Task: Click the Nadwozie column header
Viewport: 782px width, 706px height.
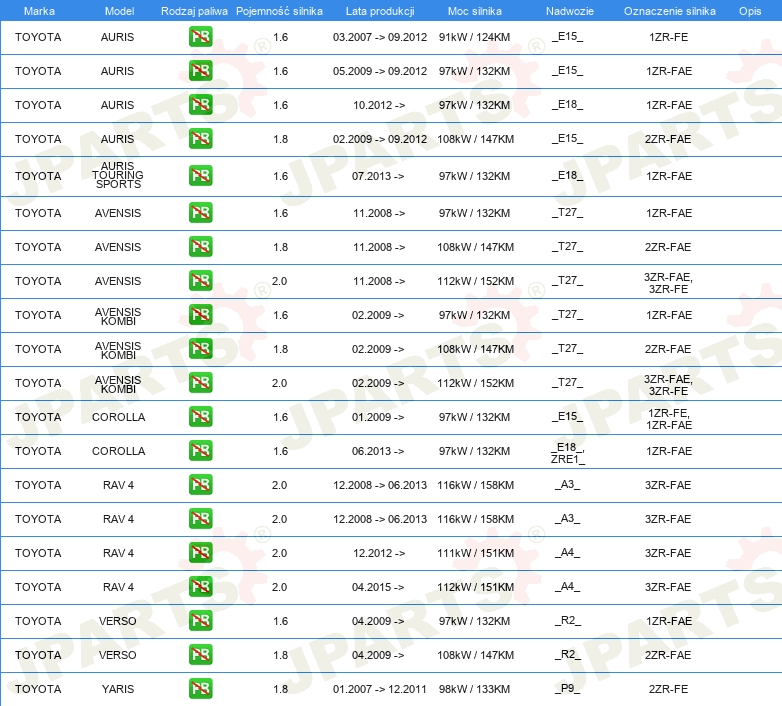Action: coord(570,11)
